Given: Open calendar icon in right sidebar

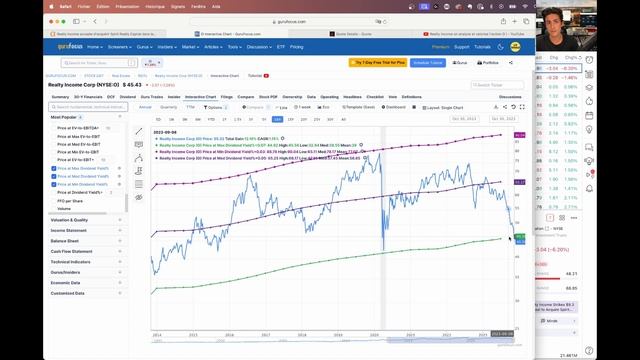Looking at the screenshot, I should pos(589,116).
